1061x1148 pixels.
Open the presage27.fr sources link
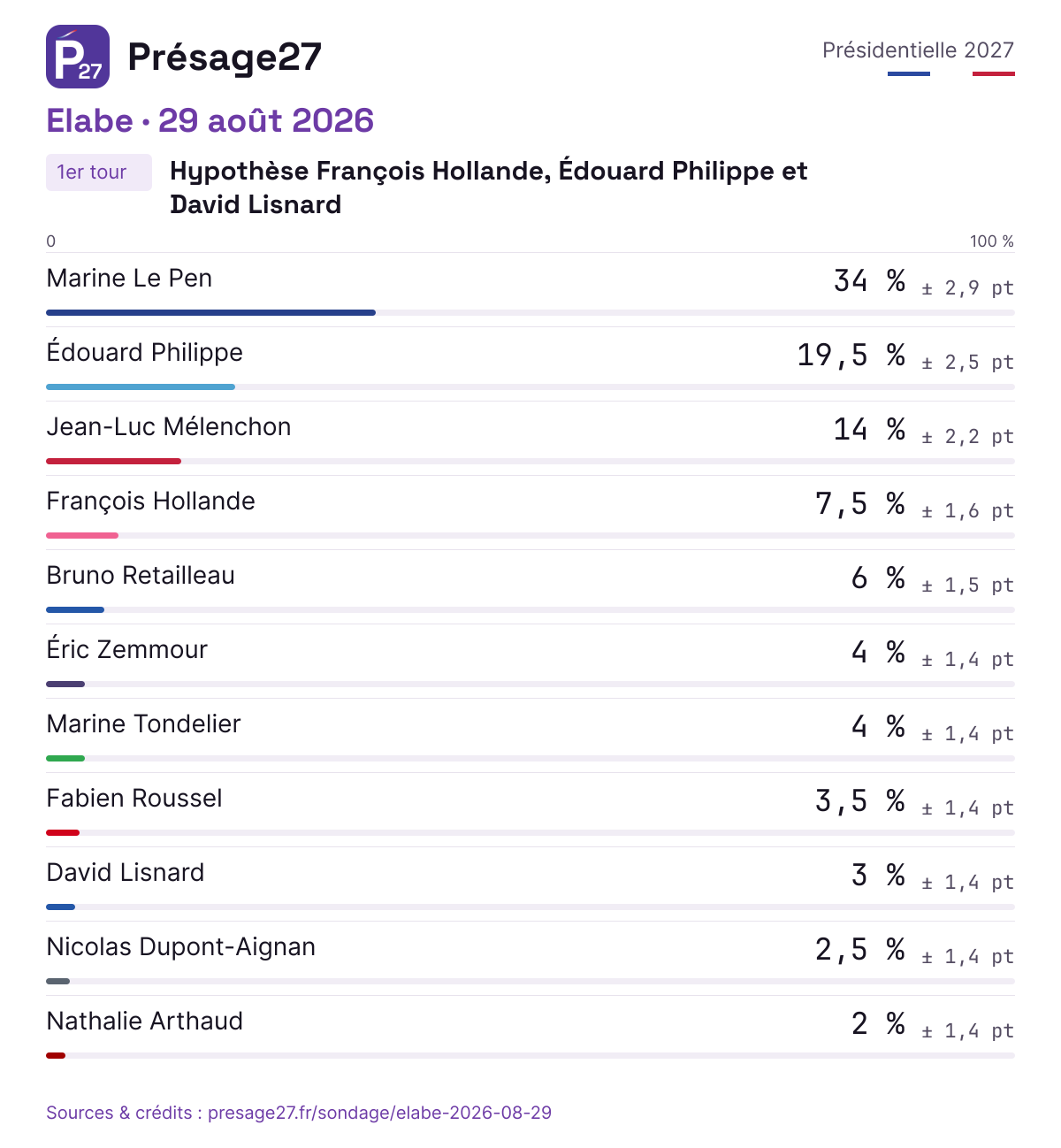(299, 1113)
